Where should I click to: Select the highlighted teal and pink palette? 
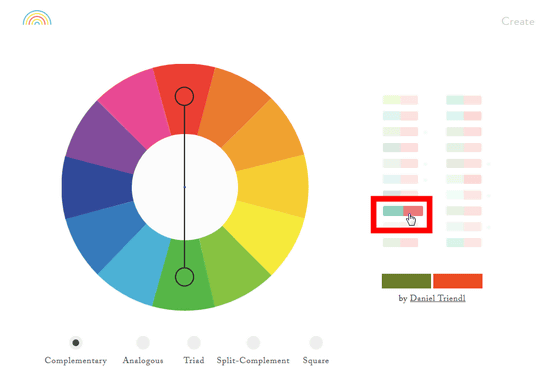pyautogui.click(x=403, y=211)
